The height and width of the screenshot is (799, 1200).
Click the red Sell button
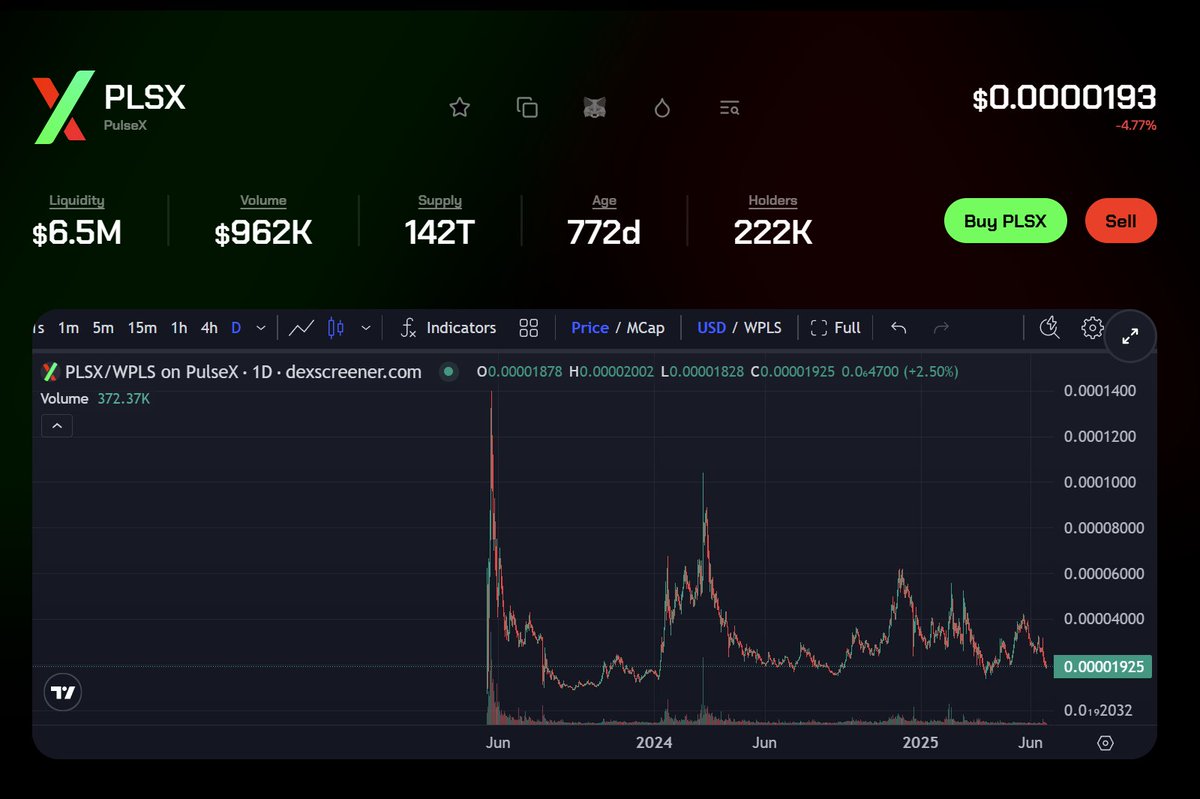(1120, 221)
